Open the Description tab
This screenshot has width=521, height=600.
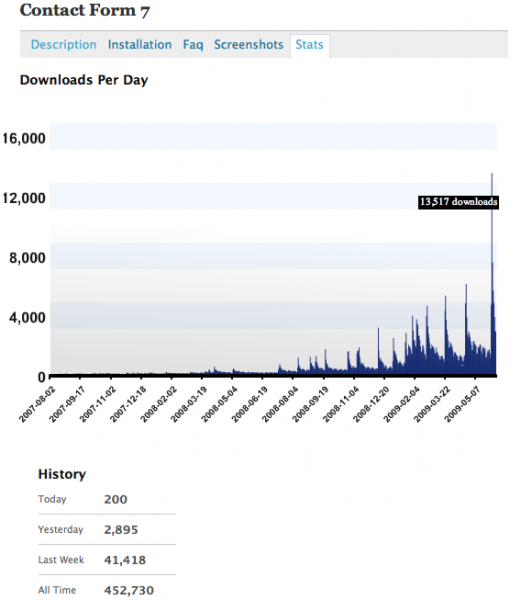(63, 45)
